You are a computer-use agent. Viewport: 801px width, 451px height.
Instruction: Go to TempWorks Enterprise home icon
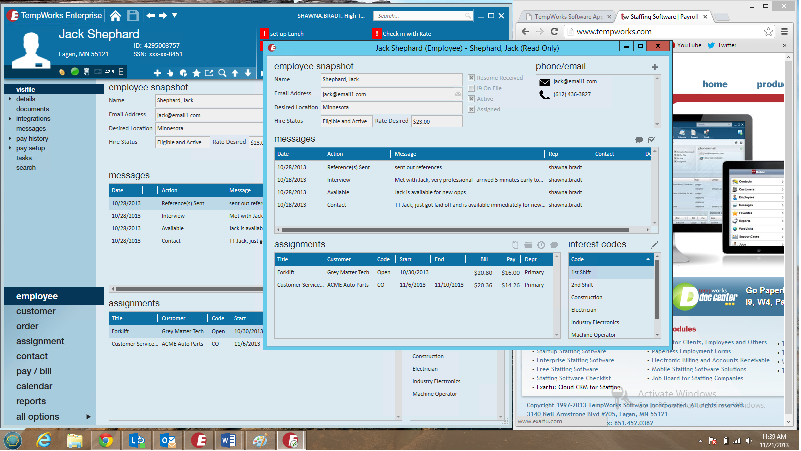(115, 16)
